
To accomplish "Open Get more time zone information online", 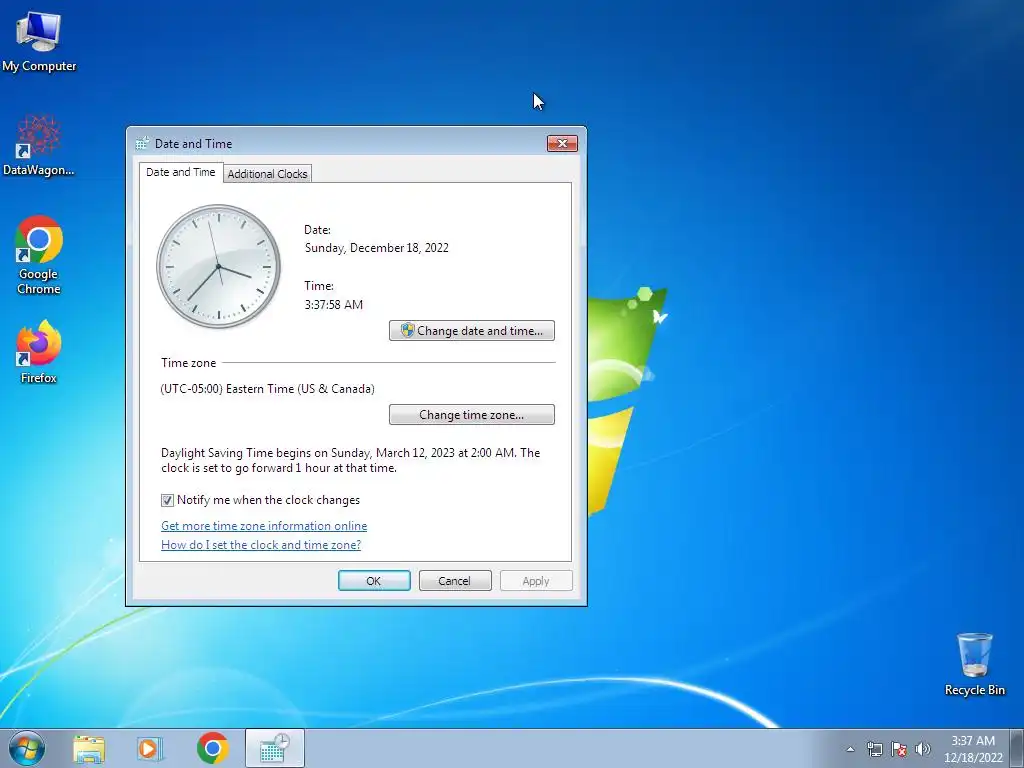I will (264, 526).
